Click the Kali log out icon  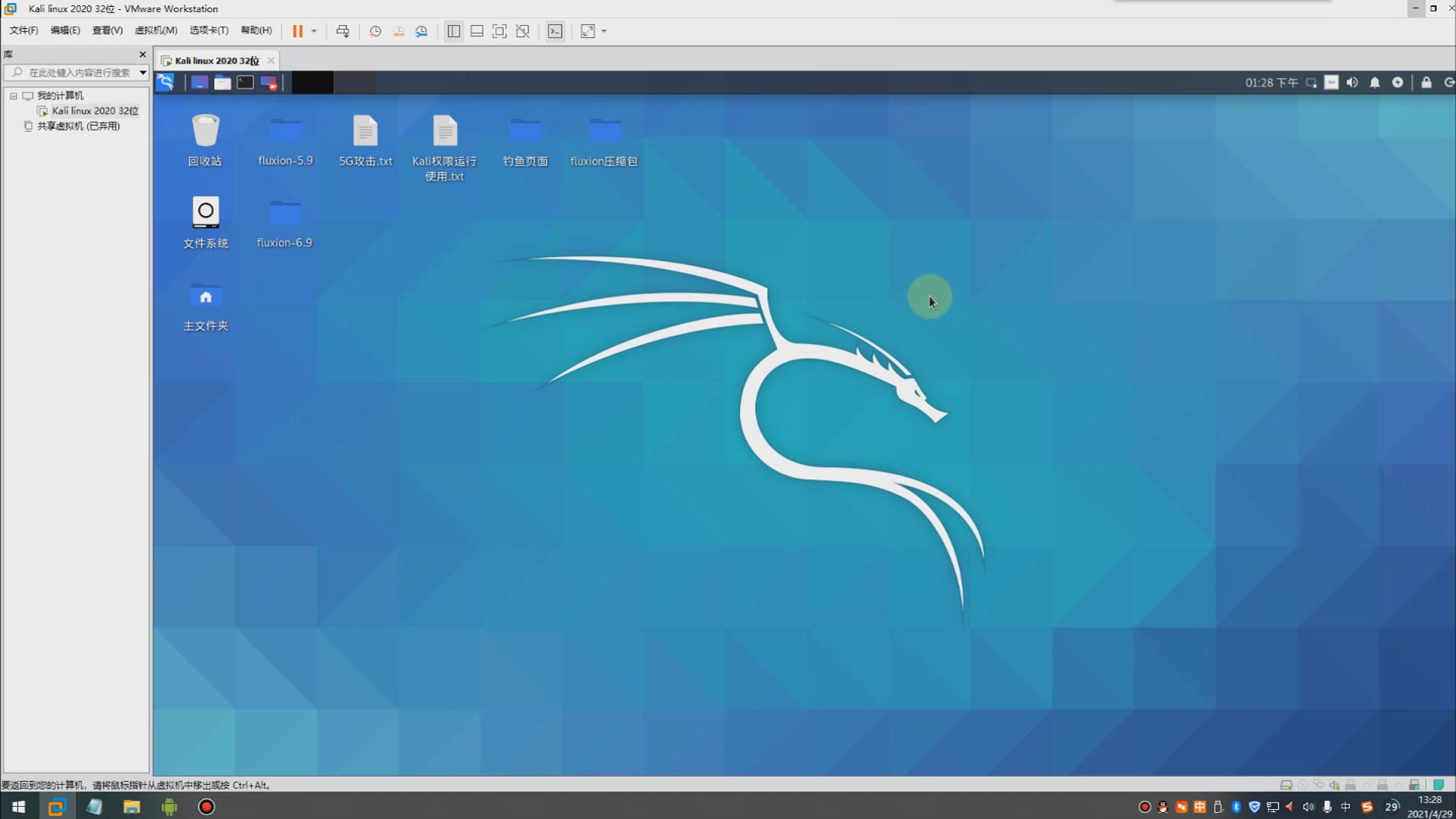1449,83
